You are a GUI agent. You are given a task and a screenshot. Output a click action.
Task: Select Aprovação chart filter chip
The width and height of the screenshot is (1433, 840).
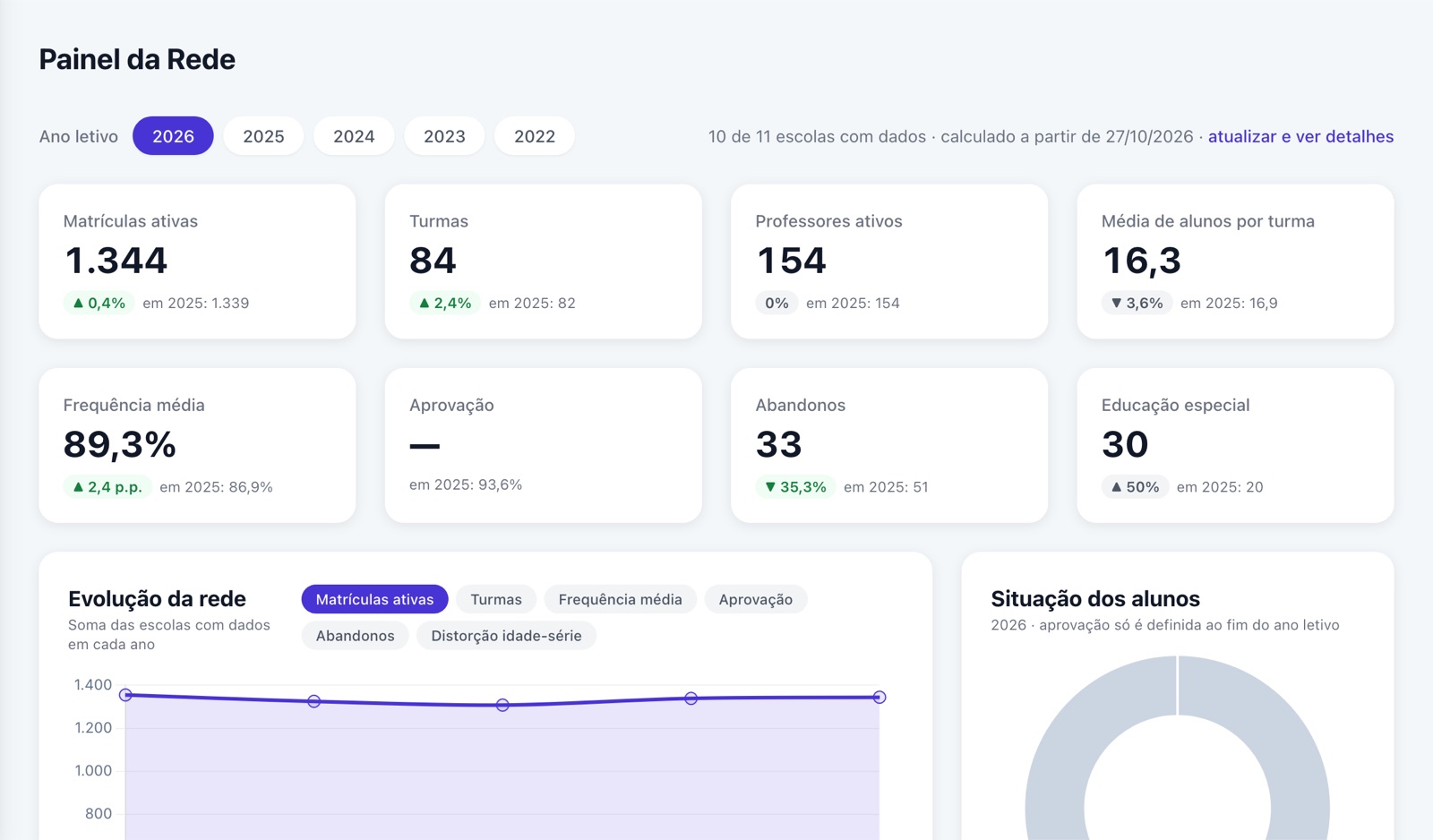click(x=756, y=599)
